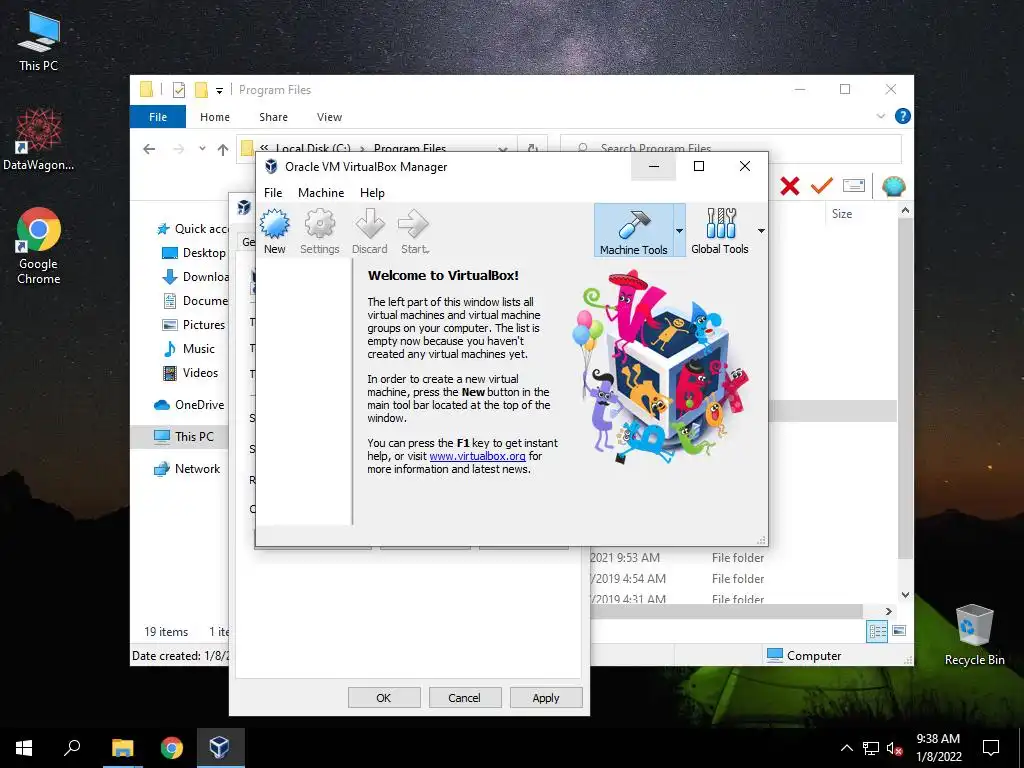Expand the Machine Tools dropdown arrow
Viewport: 1024px width, 768px height.
point(679,231)
